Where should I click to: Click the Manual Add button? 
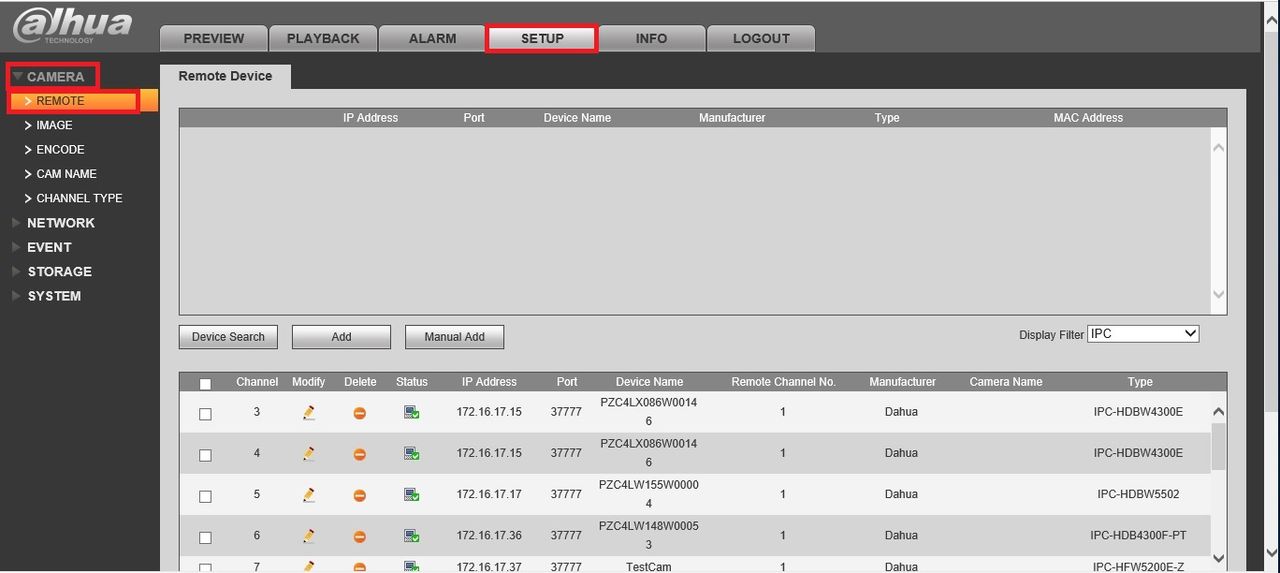[454, 337]
